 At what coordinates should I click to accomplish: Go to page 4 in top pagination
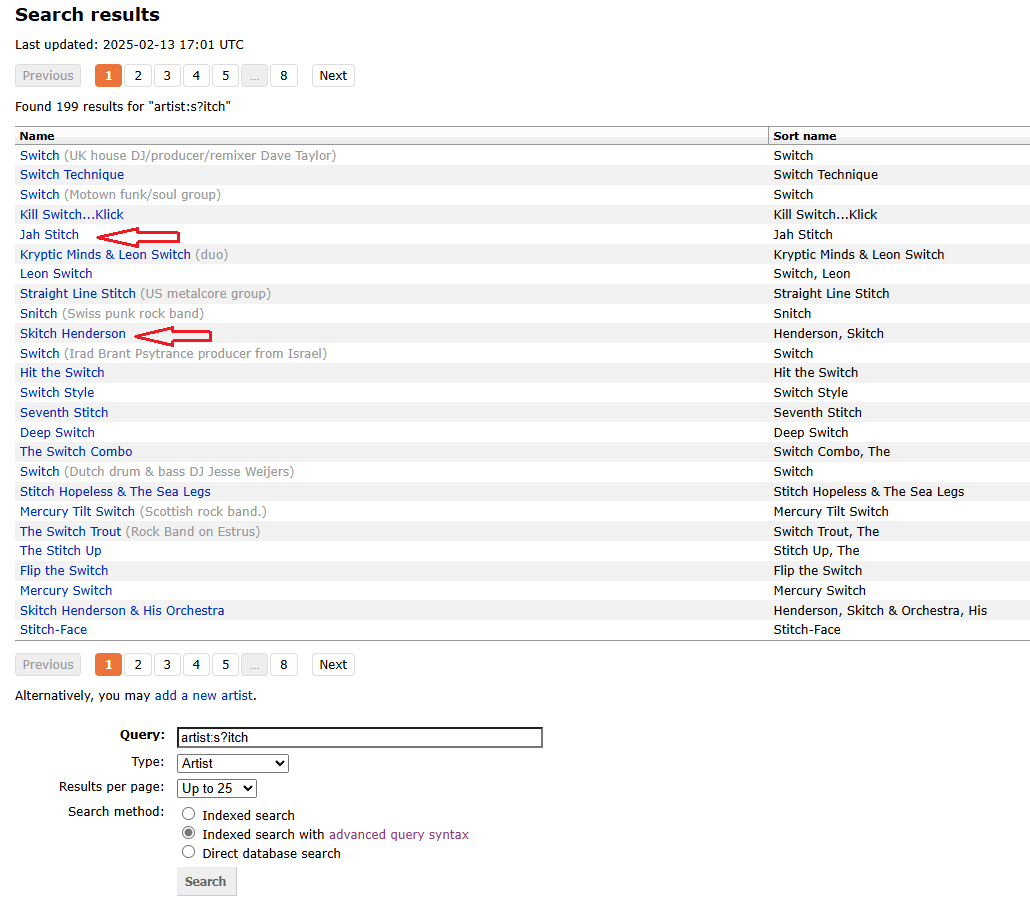tap(196, 76)
